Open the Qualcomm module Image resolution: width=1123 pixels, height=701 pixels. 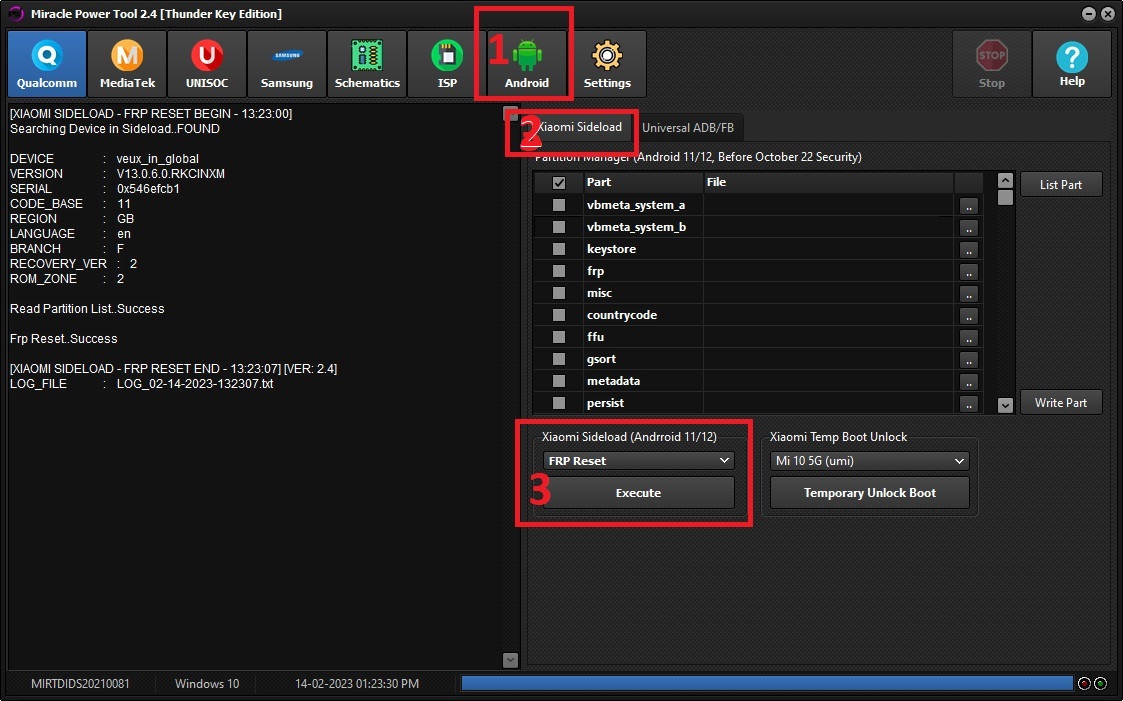pos(47,64)
